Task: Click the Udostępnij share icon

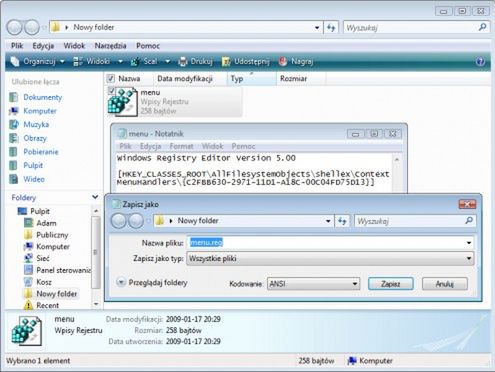Action: 226,61
